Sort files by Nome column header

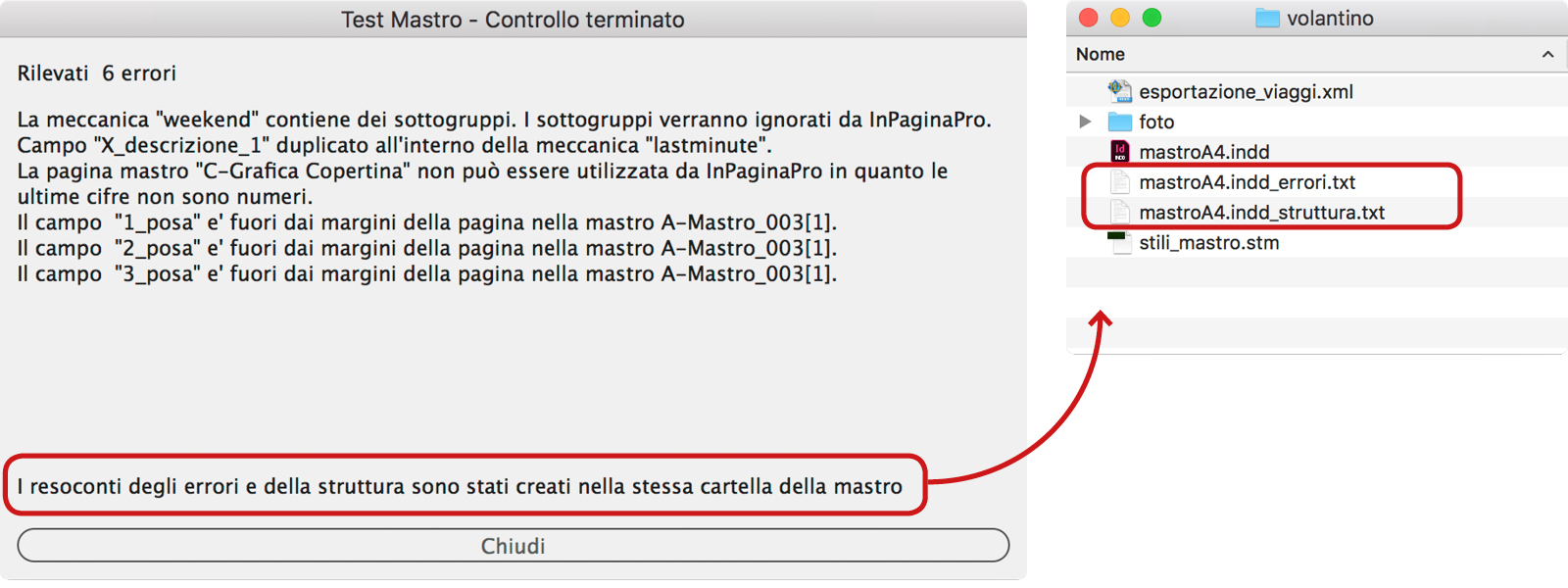click(x=1101, y=55)
